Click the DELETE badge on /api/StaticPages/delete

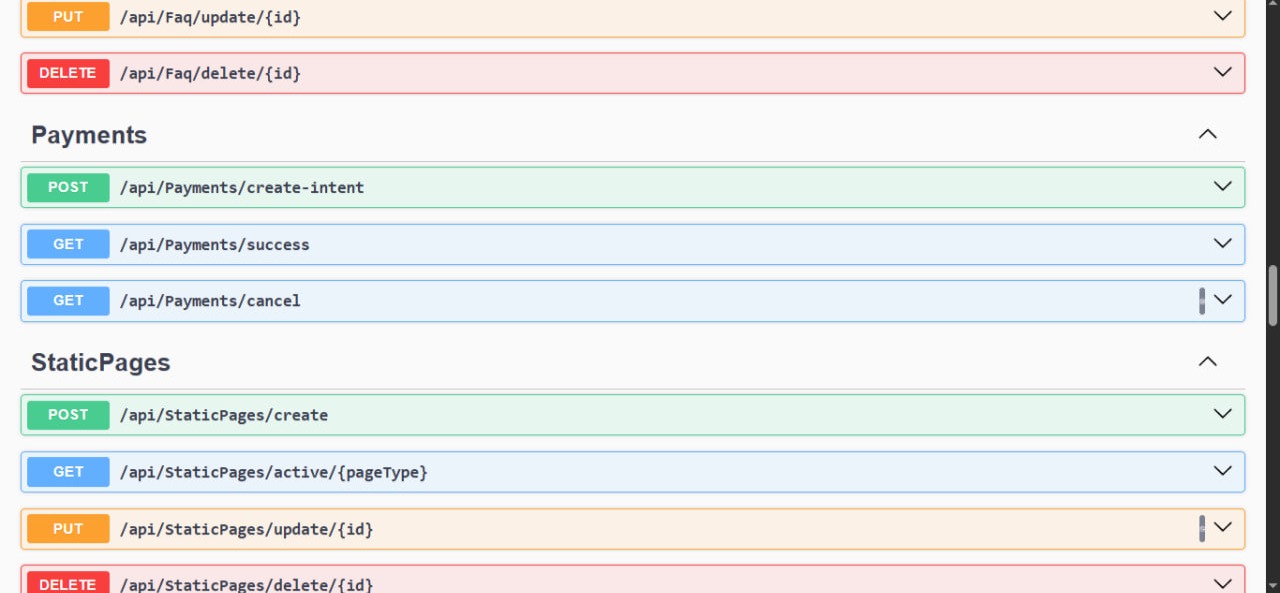click(x=67, y=584)
